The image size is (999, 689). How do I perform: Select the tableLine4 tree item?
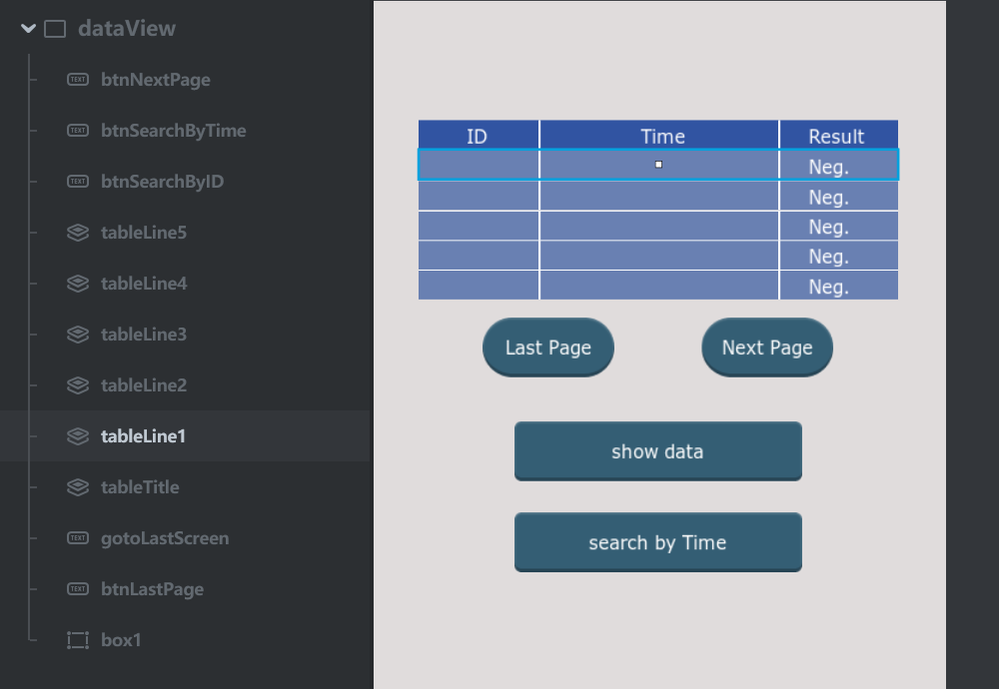pos(144,284)
